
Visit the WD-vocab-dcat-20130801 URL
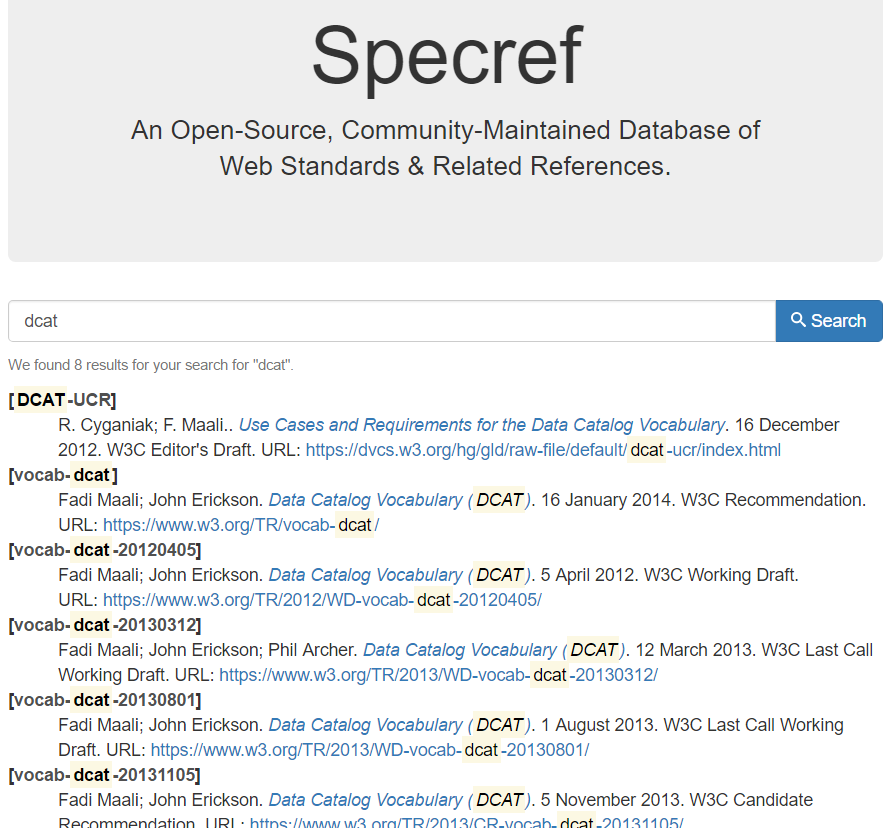370,750
